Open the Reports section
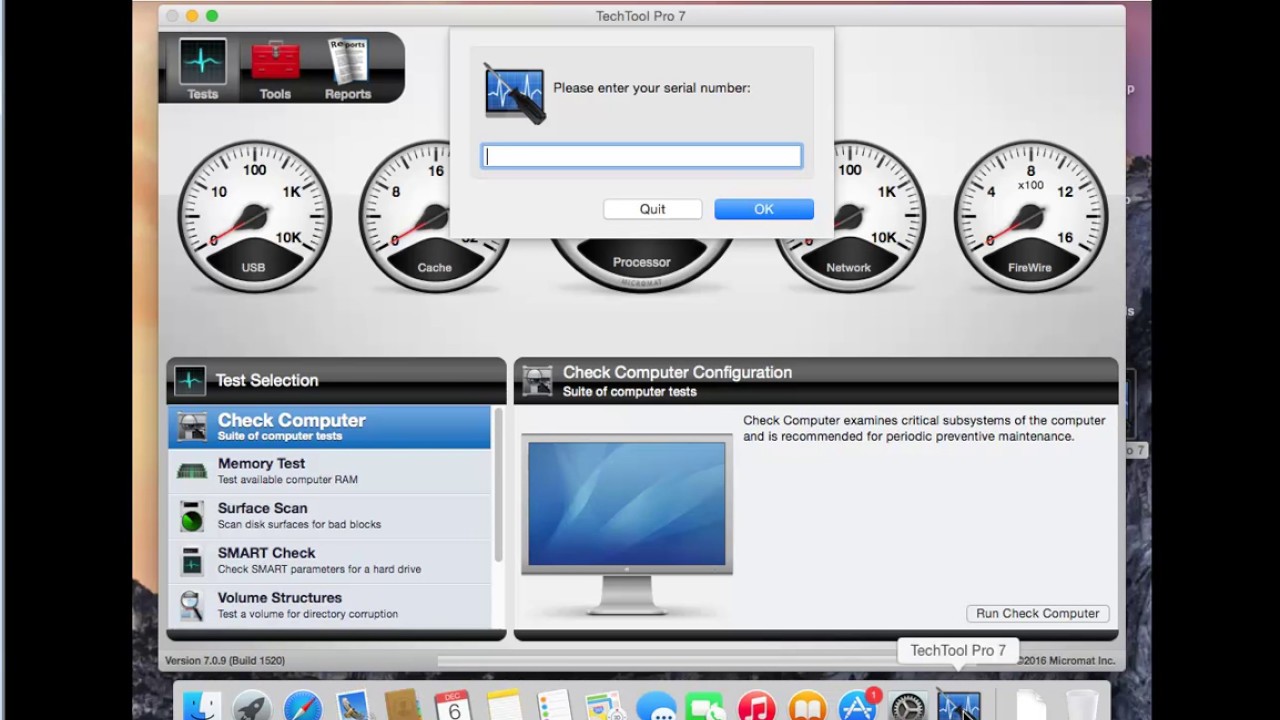The image size is (1280, 720). click(348, 68)
